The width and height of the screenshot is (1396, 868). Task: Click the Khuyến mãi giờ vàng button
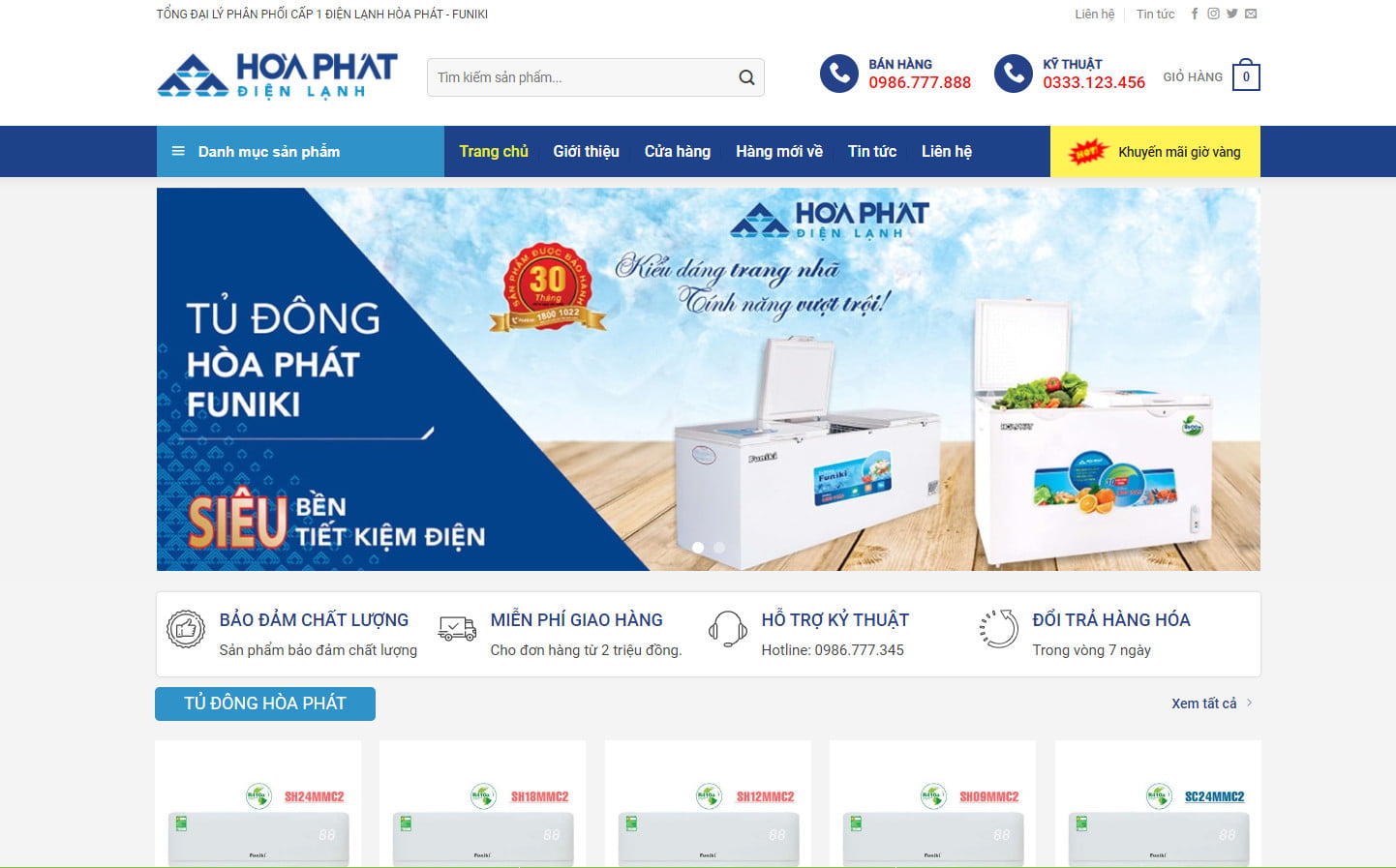(1155, 151)
